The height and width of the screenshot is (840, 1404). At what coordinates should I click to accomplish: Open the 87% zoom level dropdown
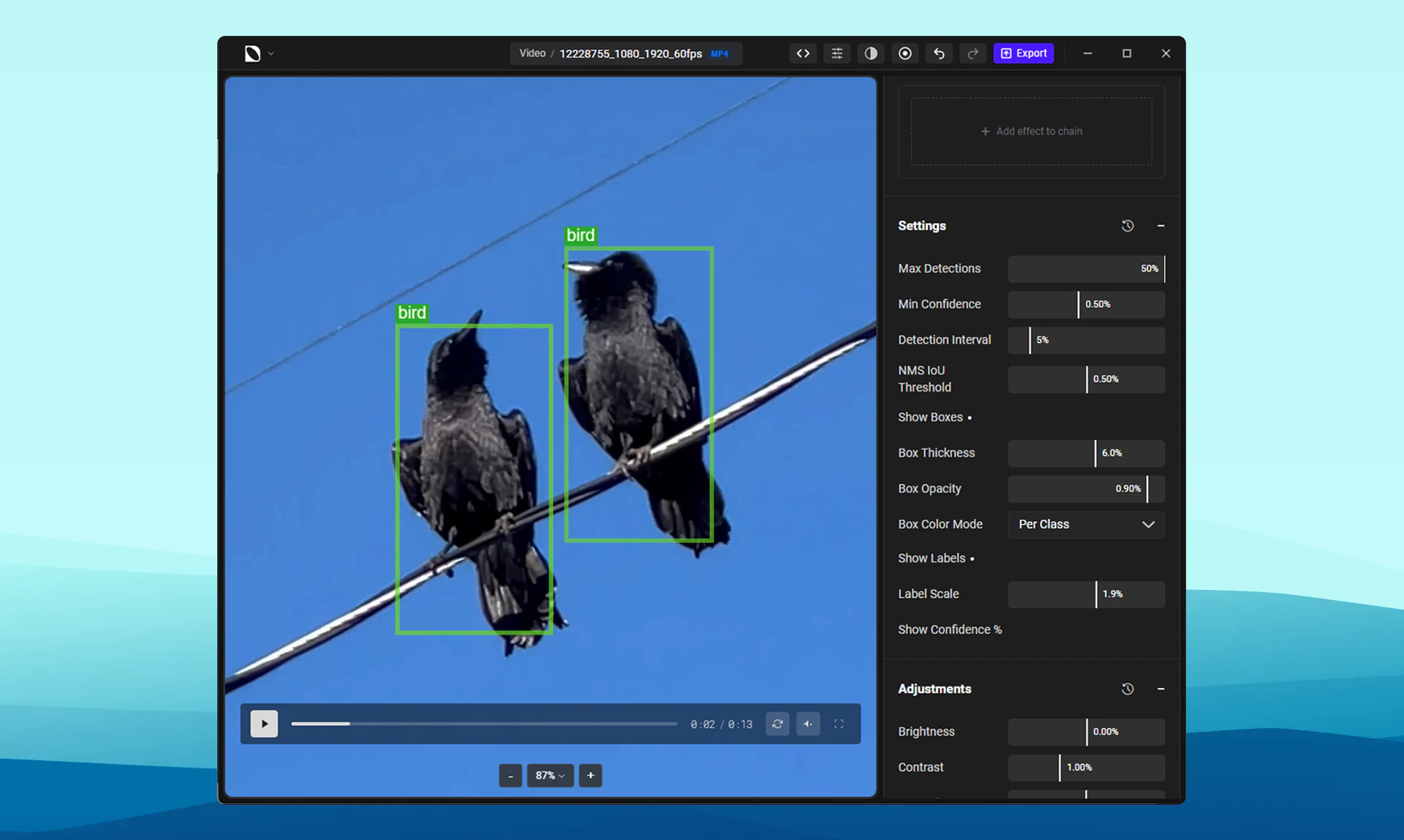pos(551,776)
